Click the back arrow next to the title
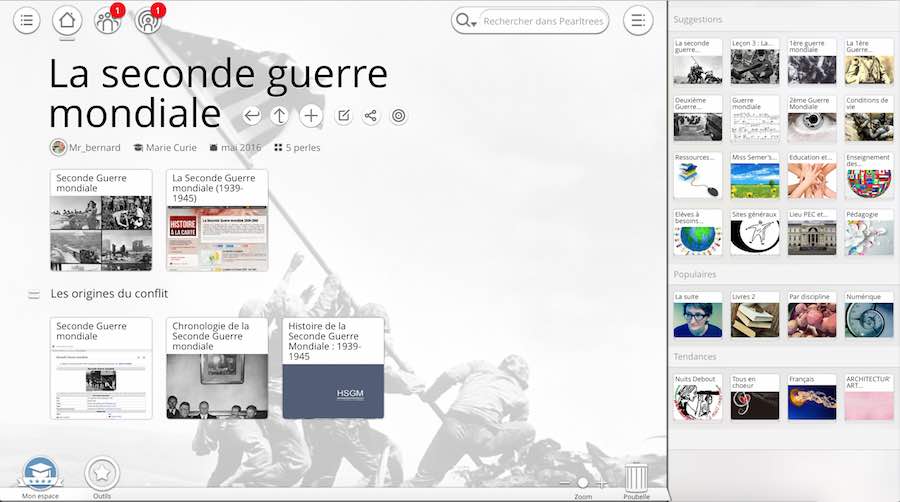This screenshot has width=900, height=502. (x=251, y=116)
